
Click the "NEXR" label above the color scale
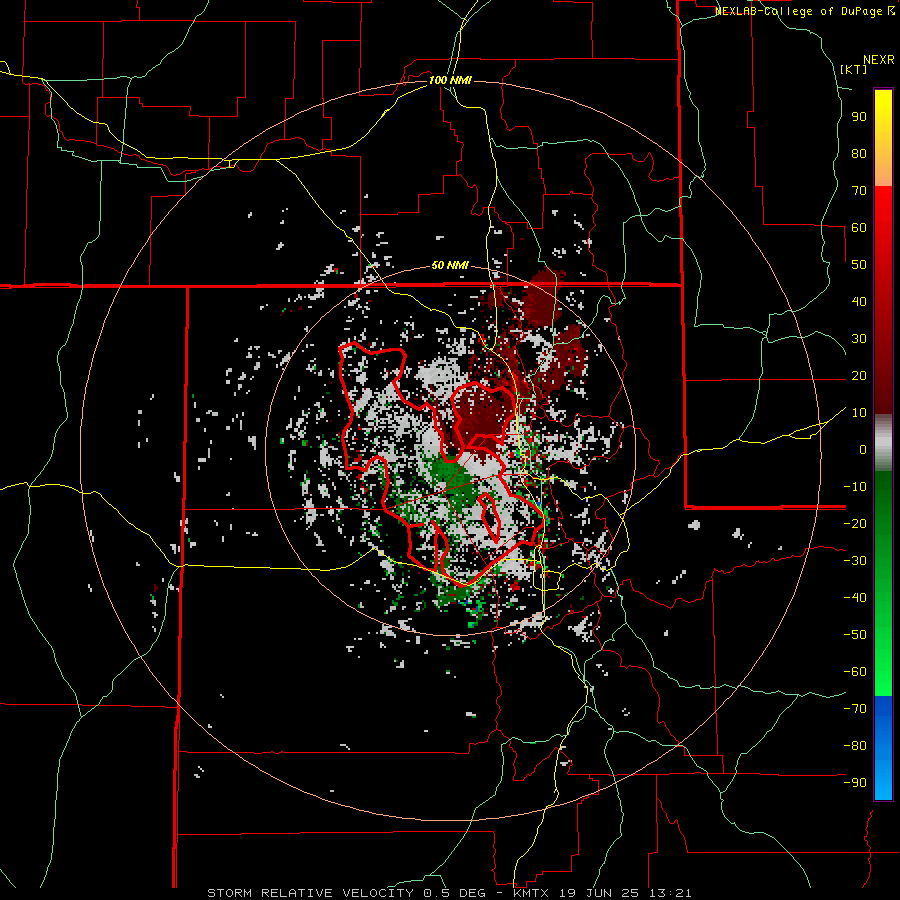[x=879, y=60]
